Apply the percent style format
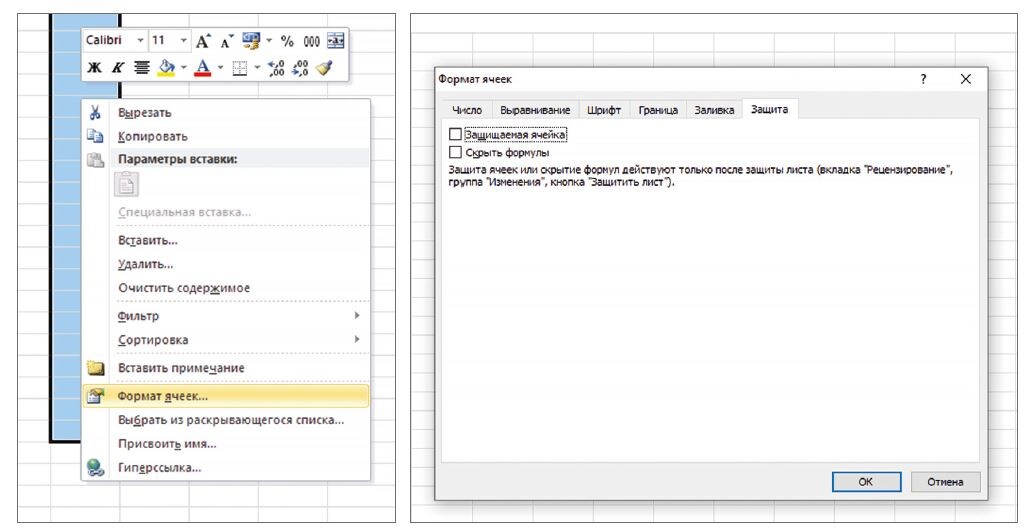 [287, 41]
